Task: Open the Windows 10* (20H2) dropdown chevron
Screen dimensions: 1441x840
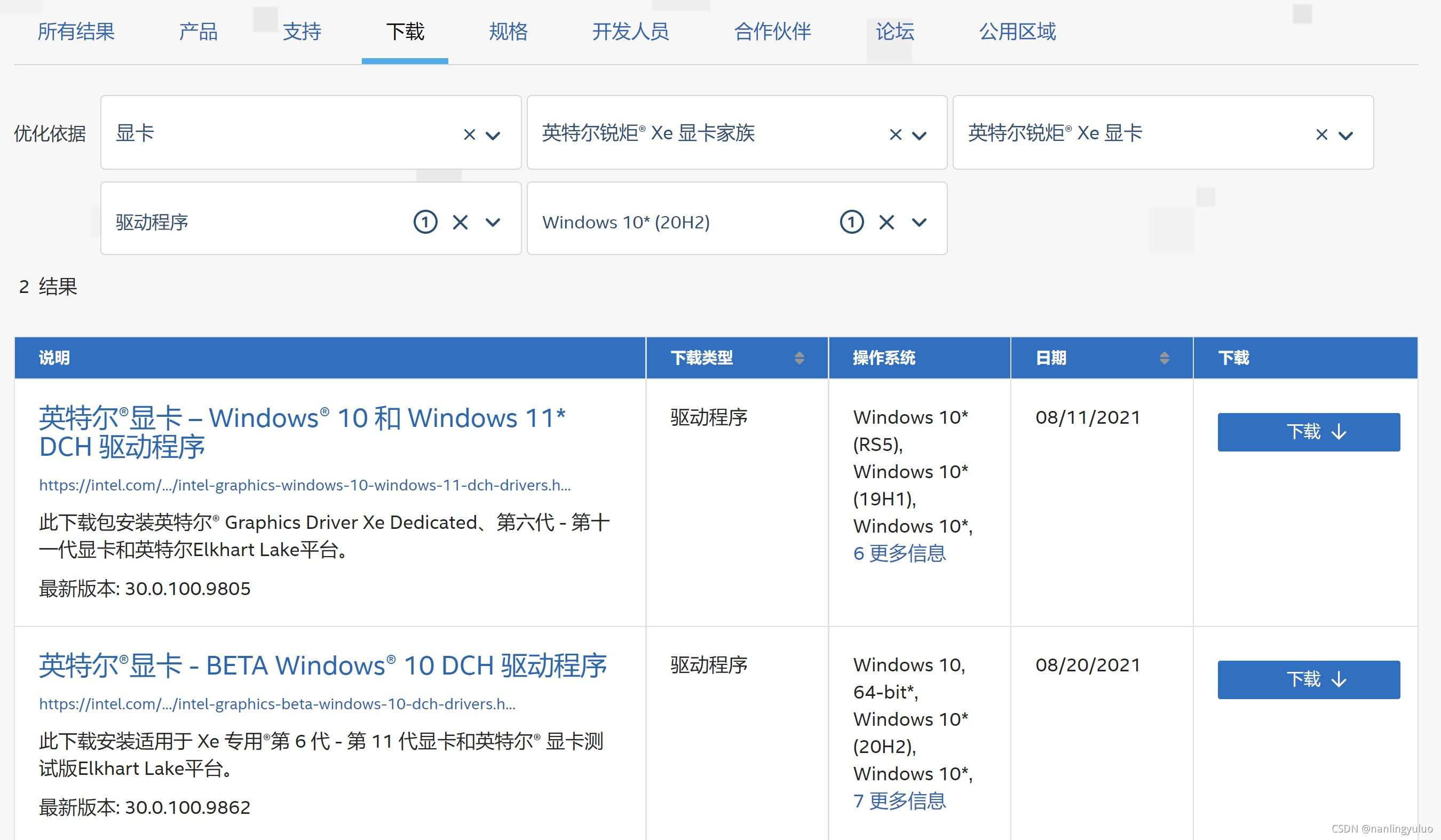Action: pyautogui.click(x=919, y=223)
